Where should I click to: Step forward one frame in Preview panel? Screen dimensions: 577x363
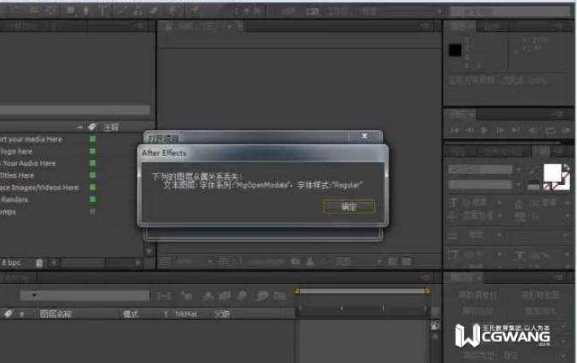[x=500, y=130]
